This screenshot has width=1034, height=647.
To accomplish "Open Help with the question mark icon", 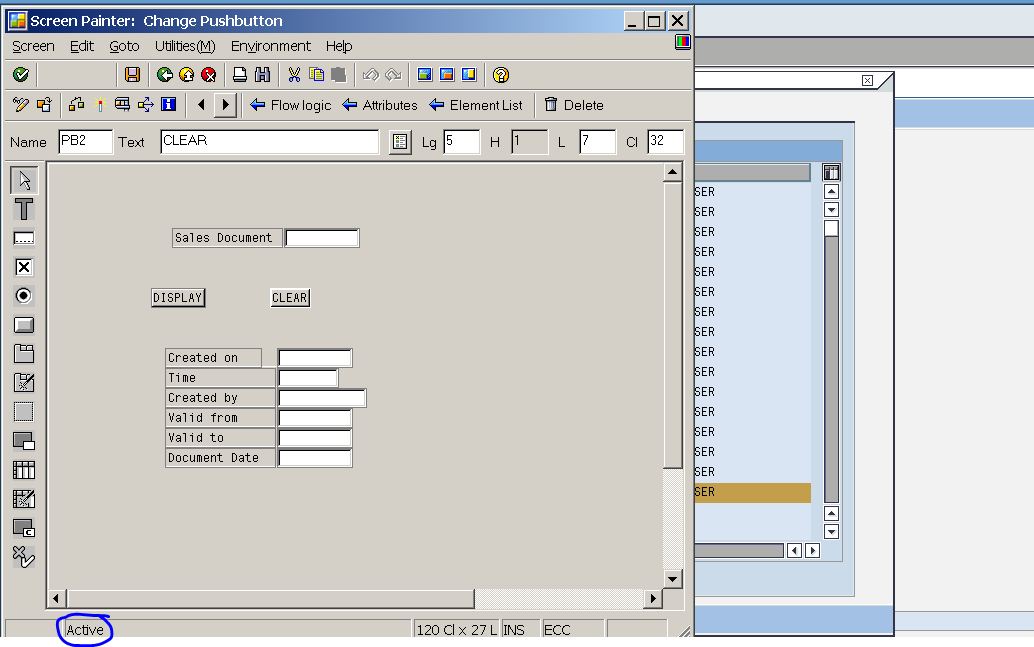I will click(501, 74).
